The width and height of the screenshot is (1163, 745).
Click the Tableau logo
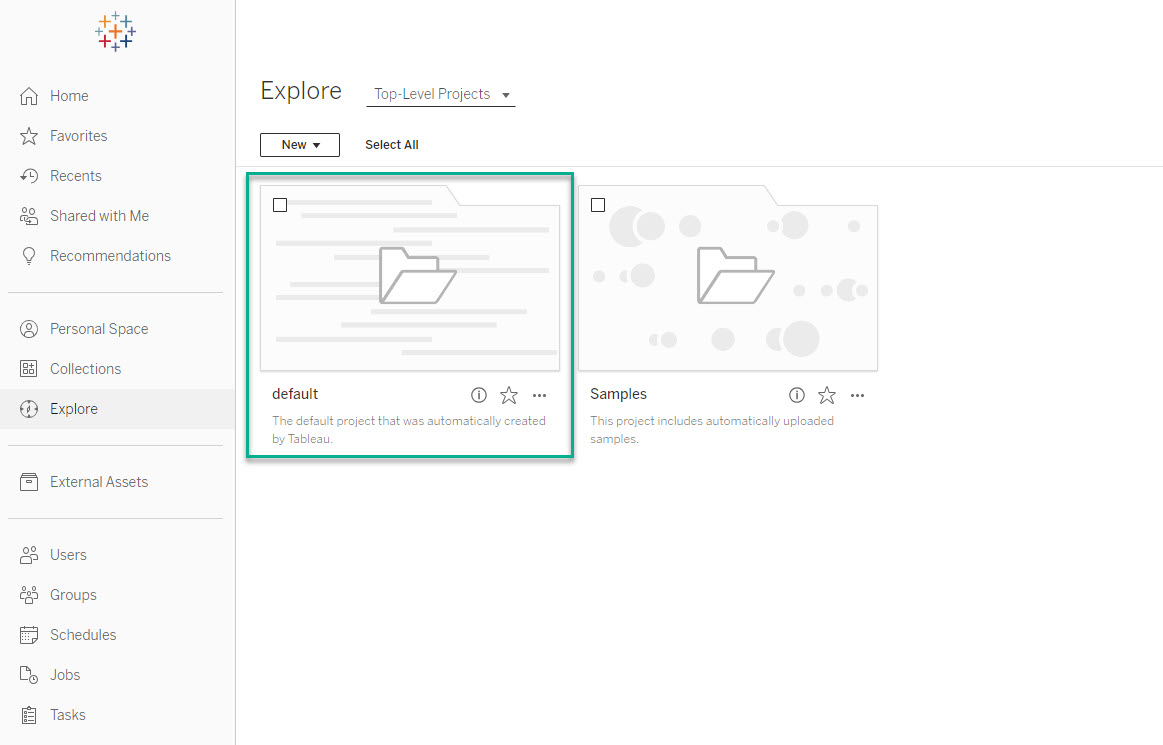tap(116, 32)
